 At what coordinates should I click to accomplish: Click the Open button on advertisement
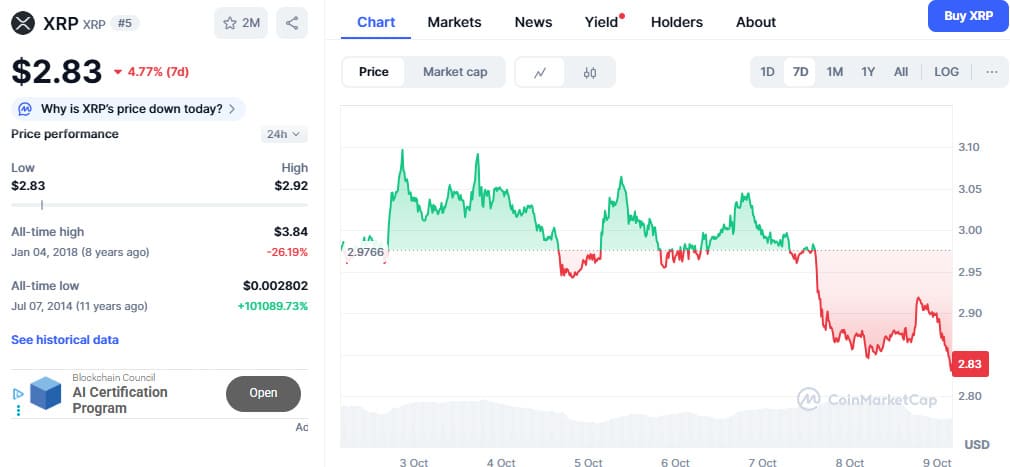click(263, 393)
